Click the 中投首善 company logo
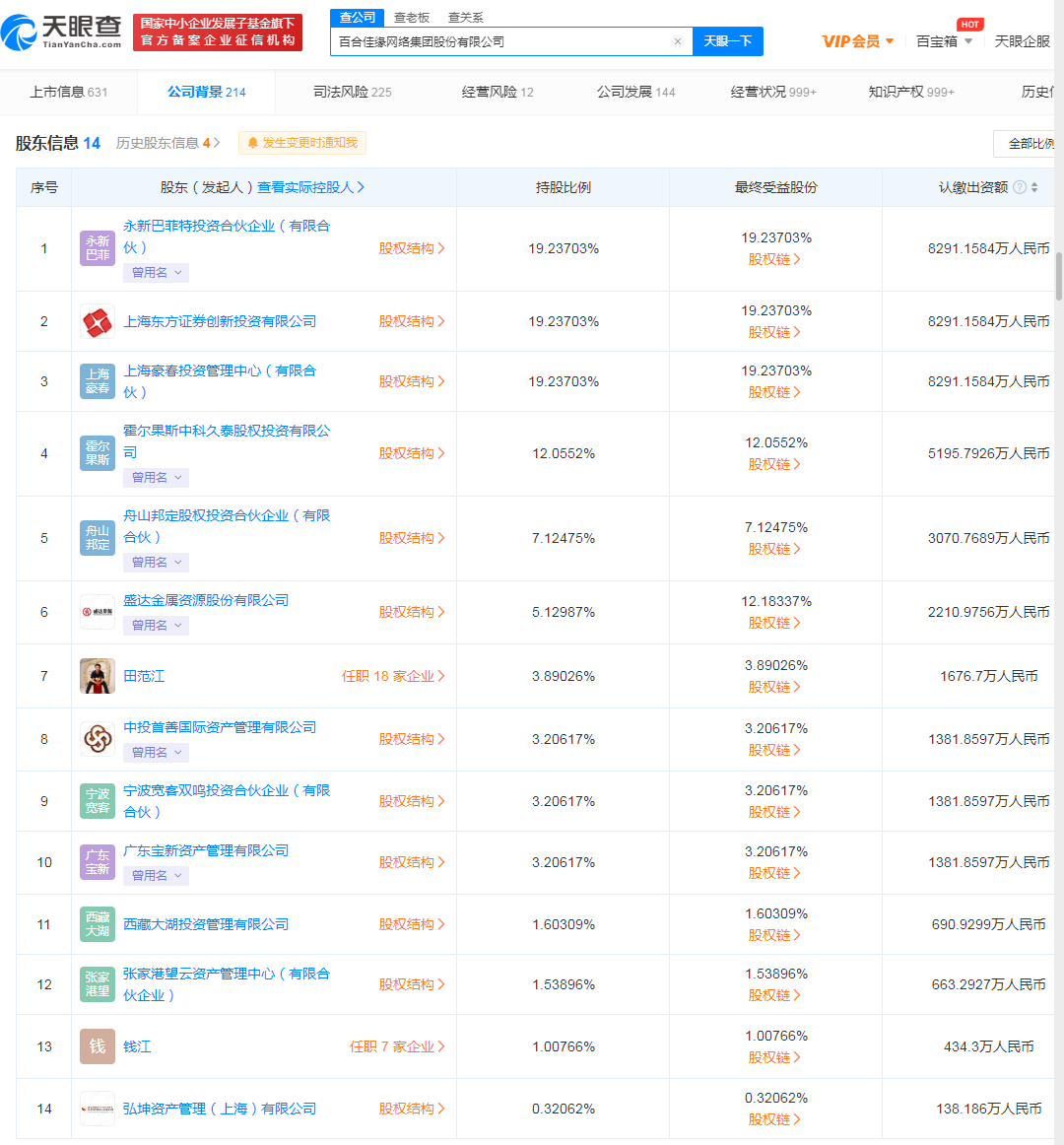The image size is (1064, 1145). coord(98,739)
